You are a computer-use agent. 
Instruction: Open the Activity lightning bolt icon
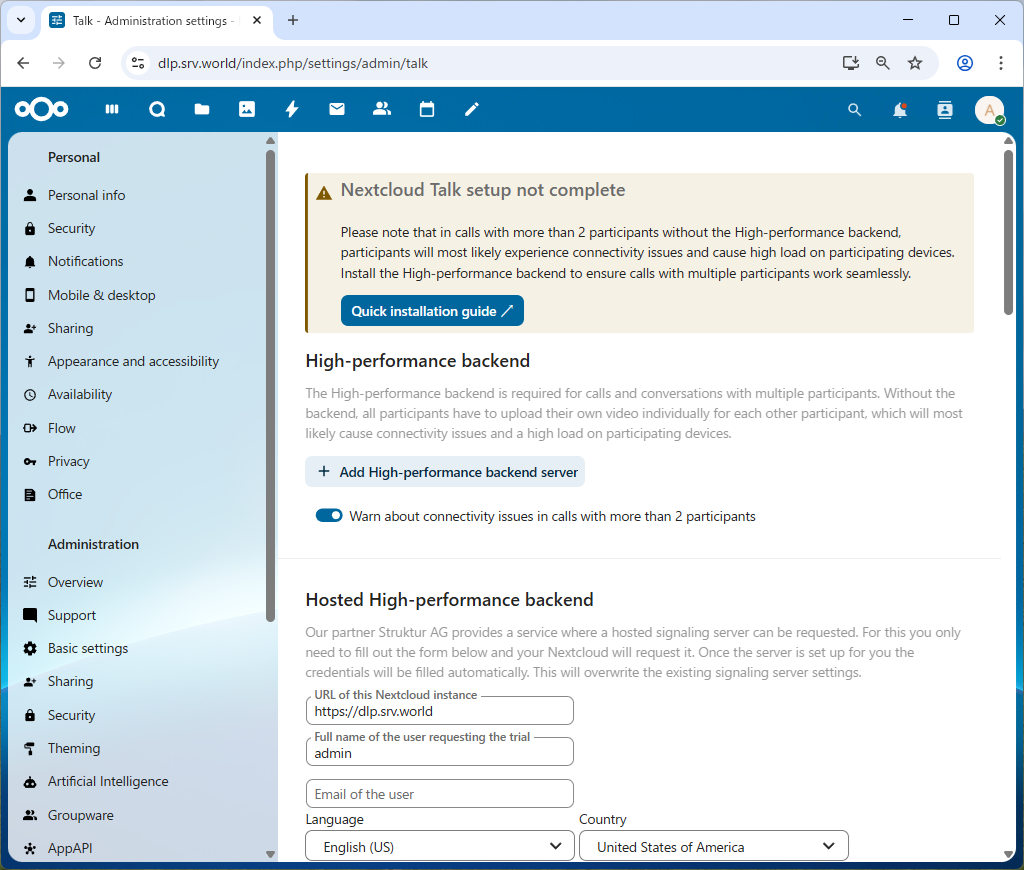coord(292,110)
